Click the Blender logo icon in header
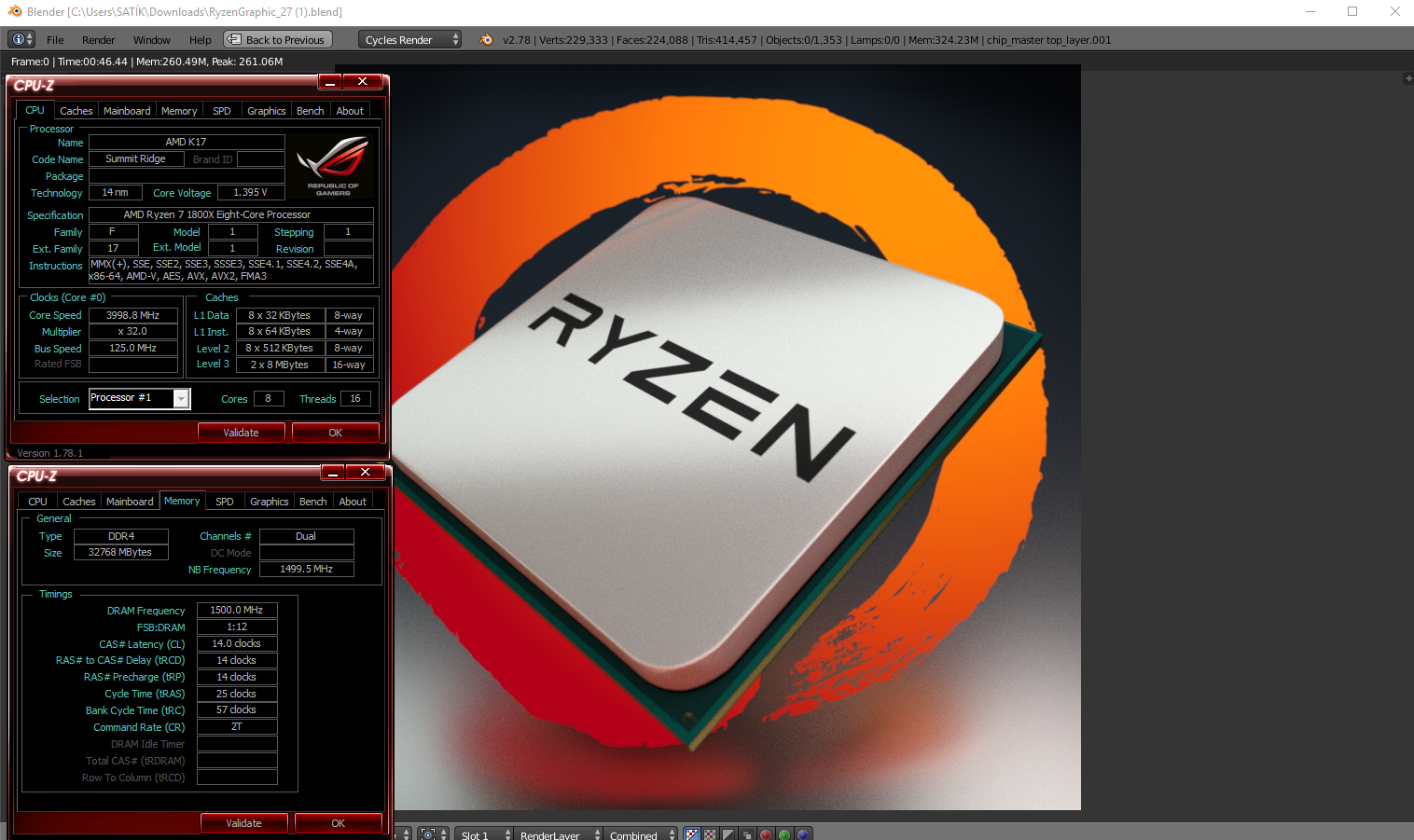 [486, 39]
